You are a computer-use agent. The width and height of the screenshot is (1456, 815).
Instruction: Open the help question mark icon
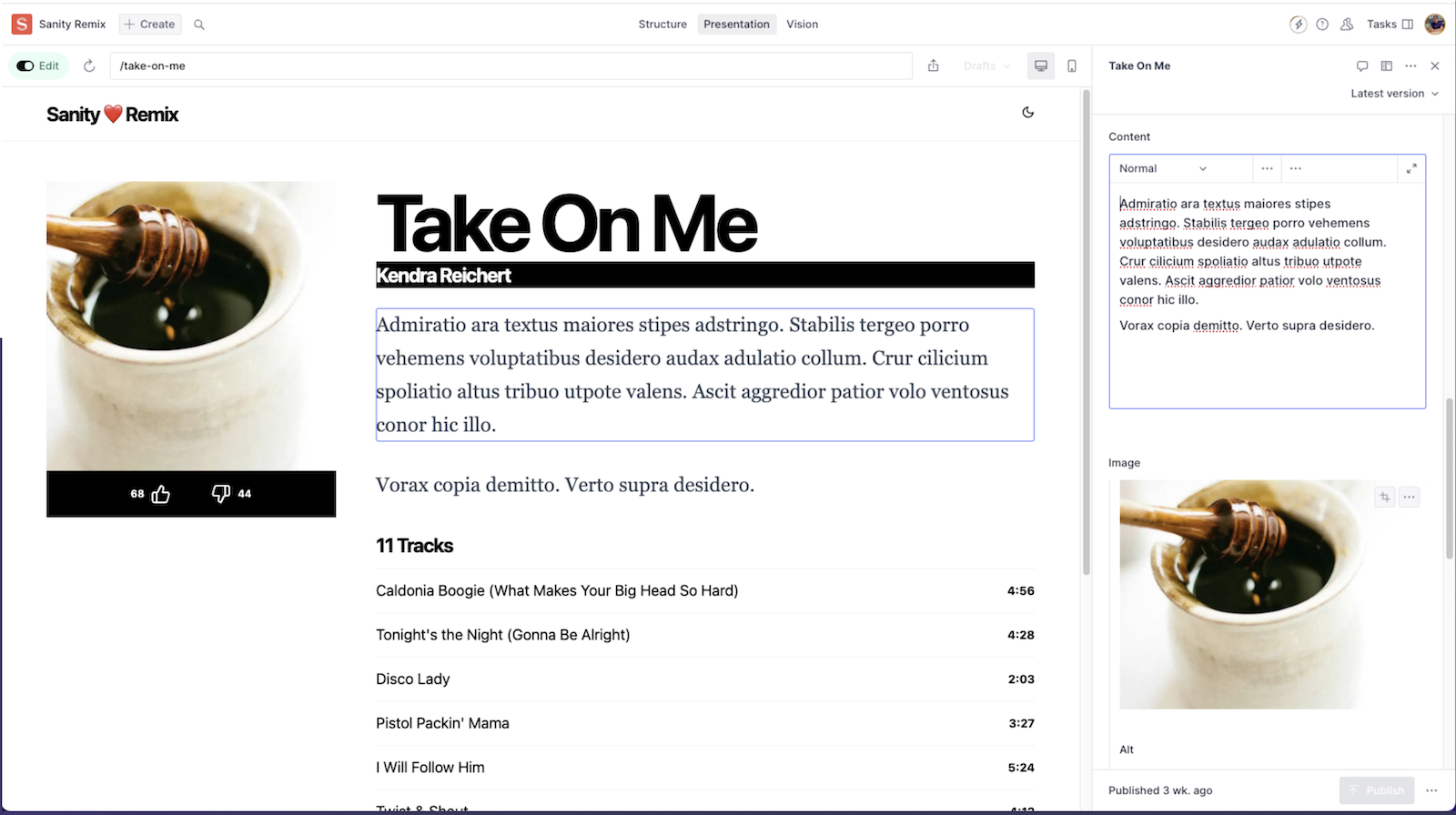(x=1322, y=25)
